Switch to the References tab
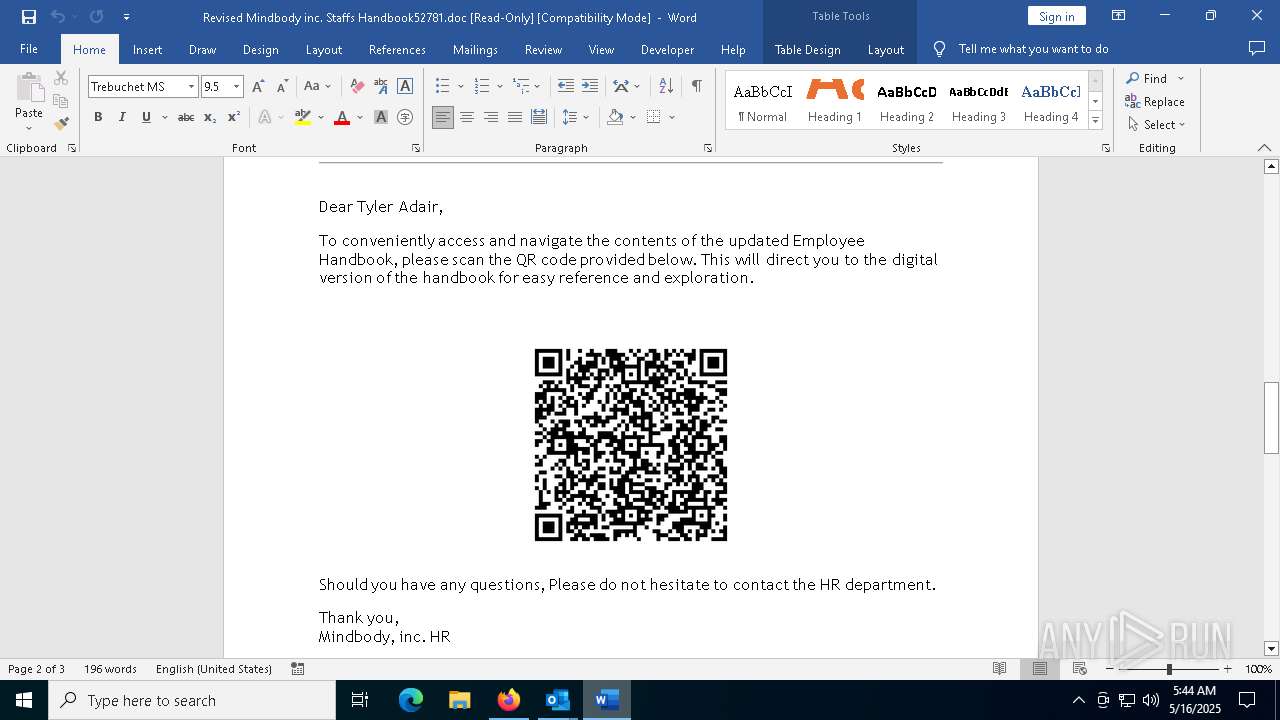 coord(397,49)
